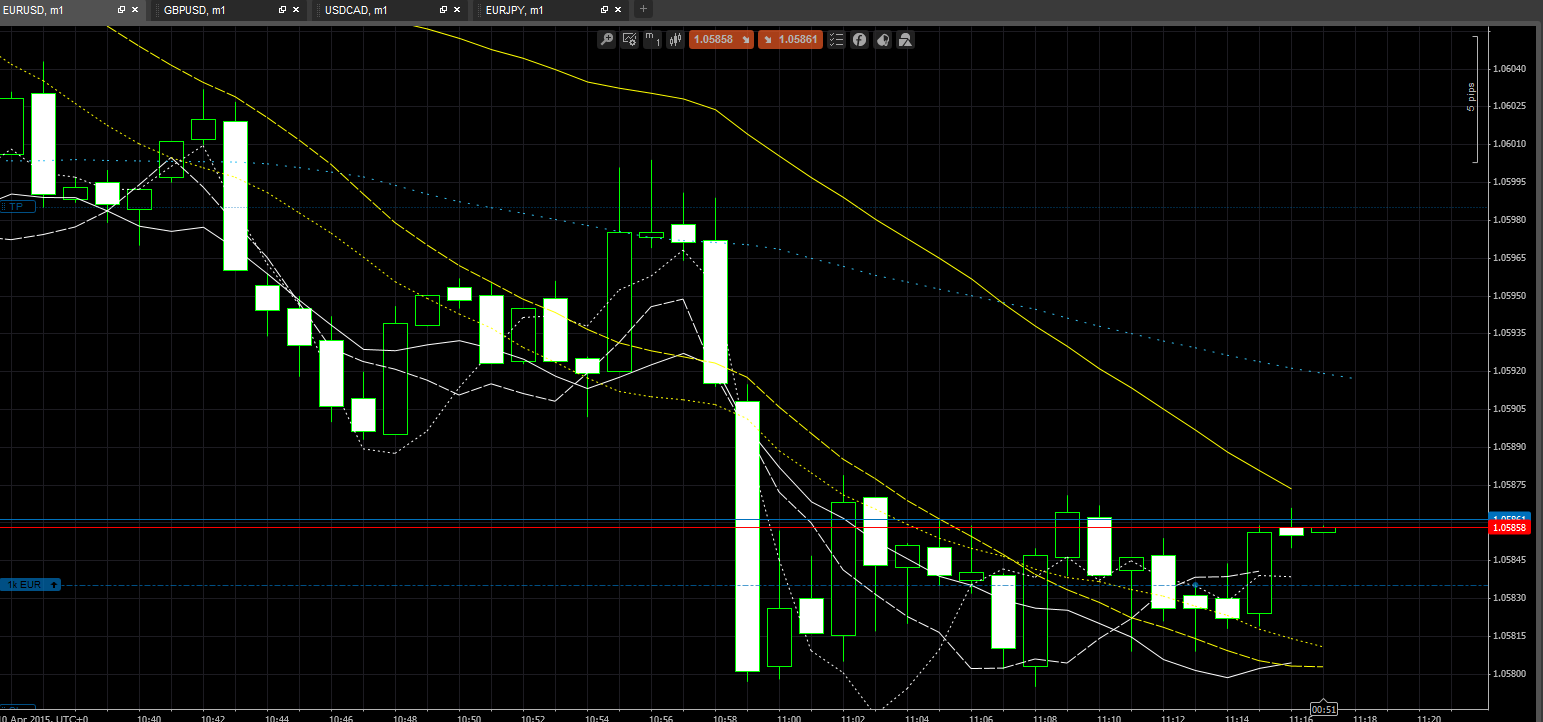Open the checklist viewing options icon

(836, 40)
